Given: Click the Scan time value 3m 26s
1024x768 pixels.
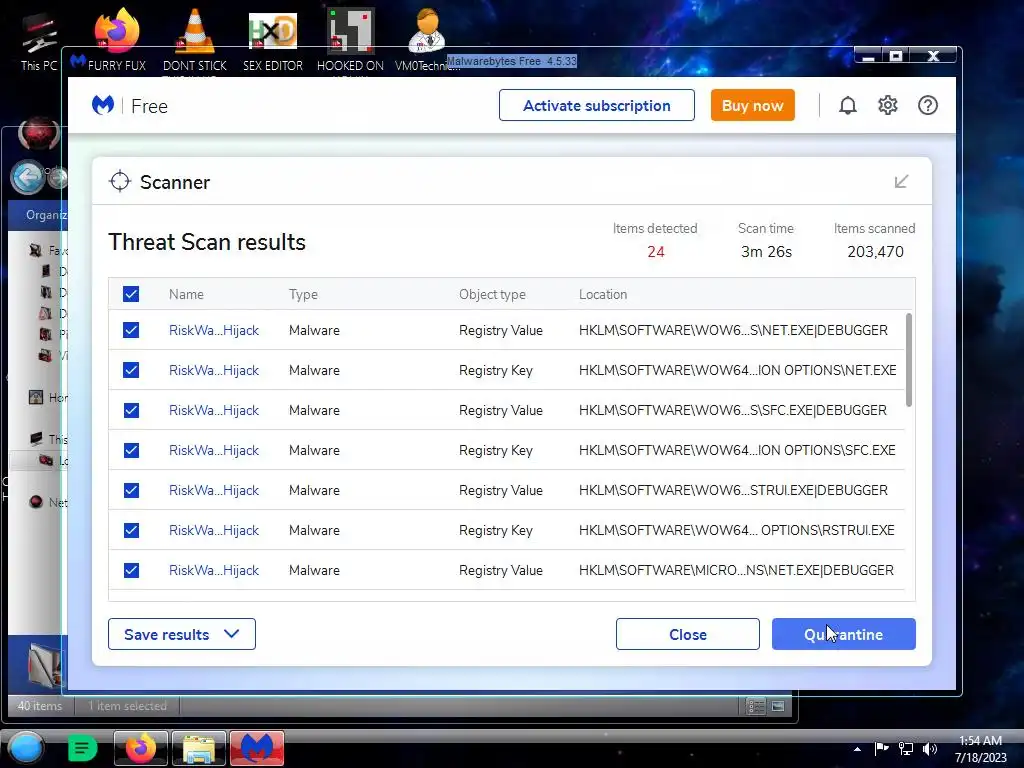Looking at the screenshot, I should pos(766,251).
